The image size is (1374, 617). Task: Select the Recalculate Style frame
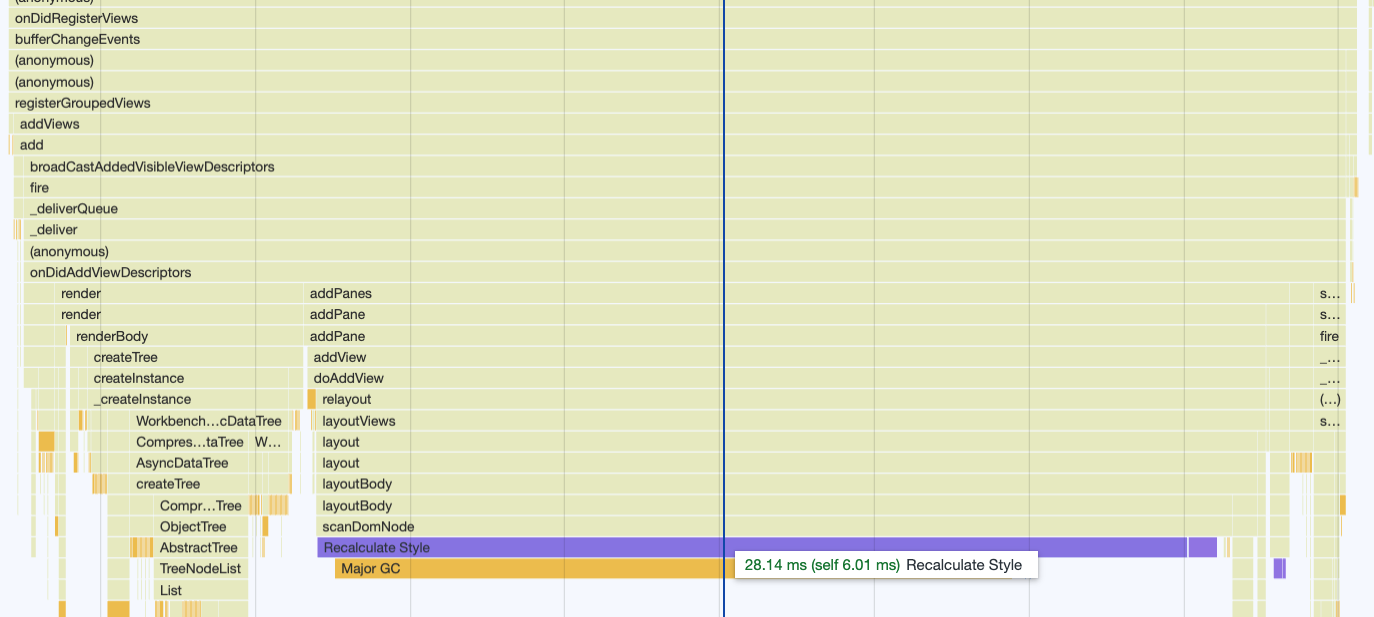500,547
